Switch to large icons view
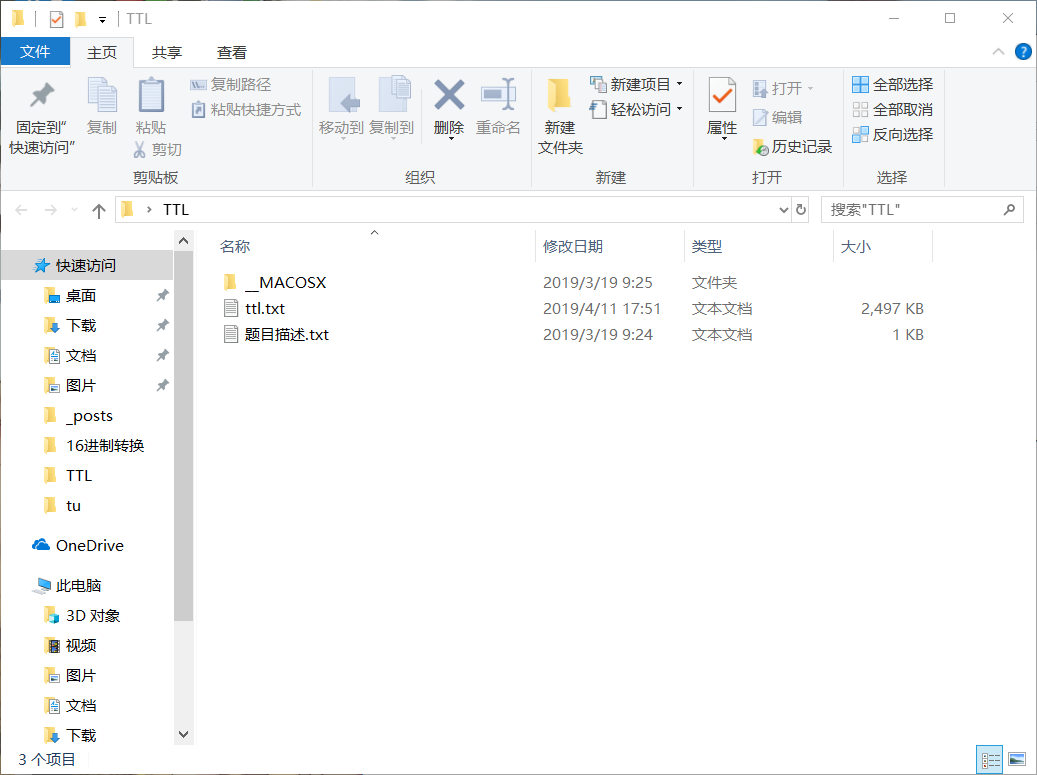 (1017, 760)
